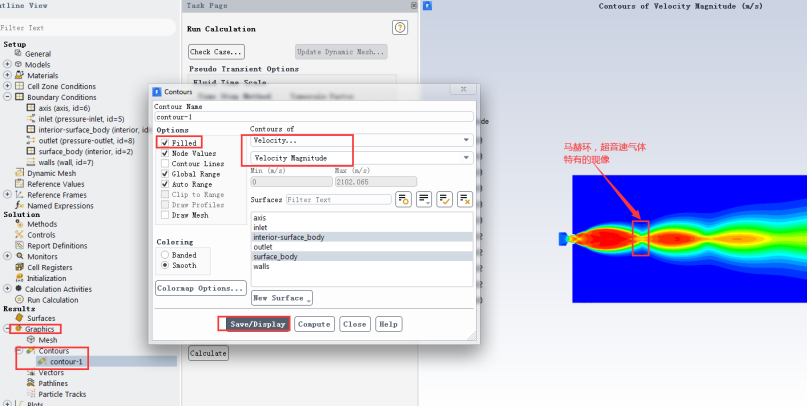The width and height of the screenshot is (807, 406).
Task: Enable the Draw Mesh checkbox
Action: pos(165,215)
